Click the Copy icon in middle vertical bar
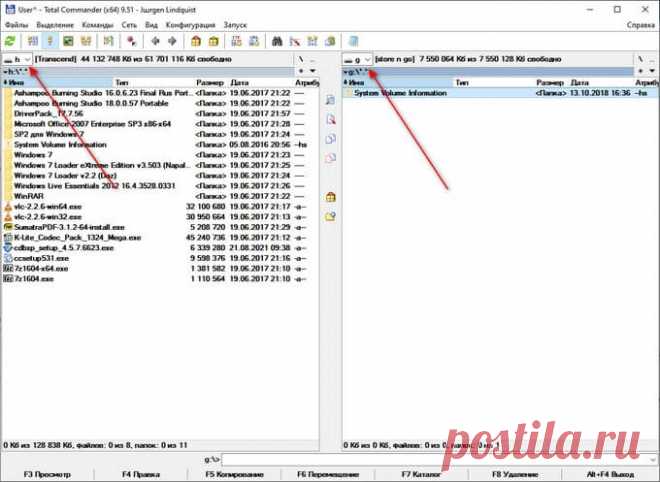This screenshot has height=482, width=660. pyautogui.click(x=330, y=139)
